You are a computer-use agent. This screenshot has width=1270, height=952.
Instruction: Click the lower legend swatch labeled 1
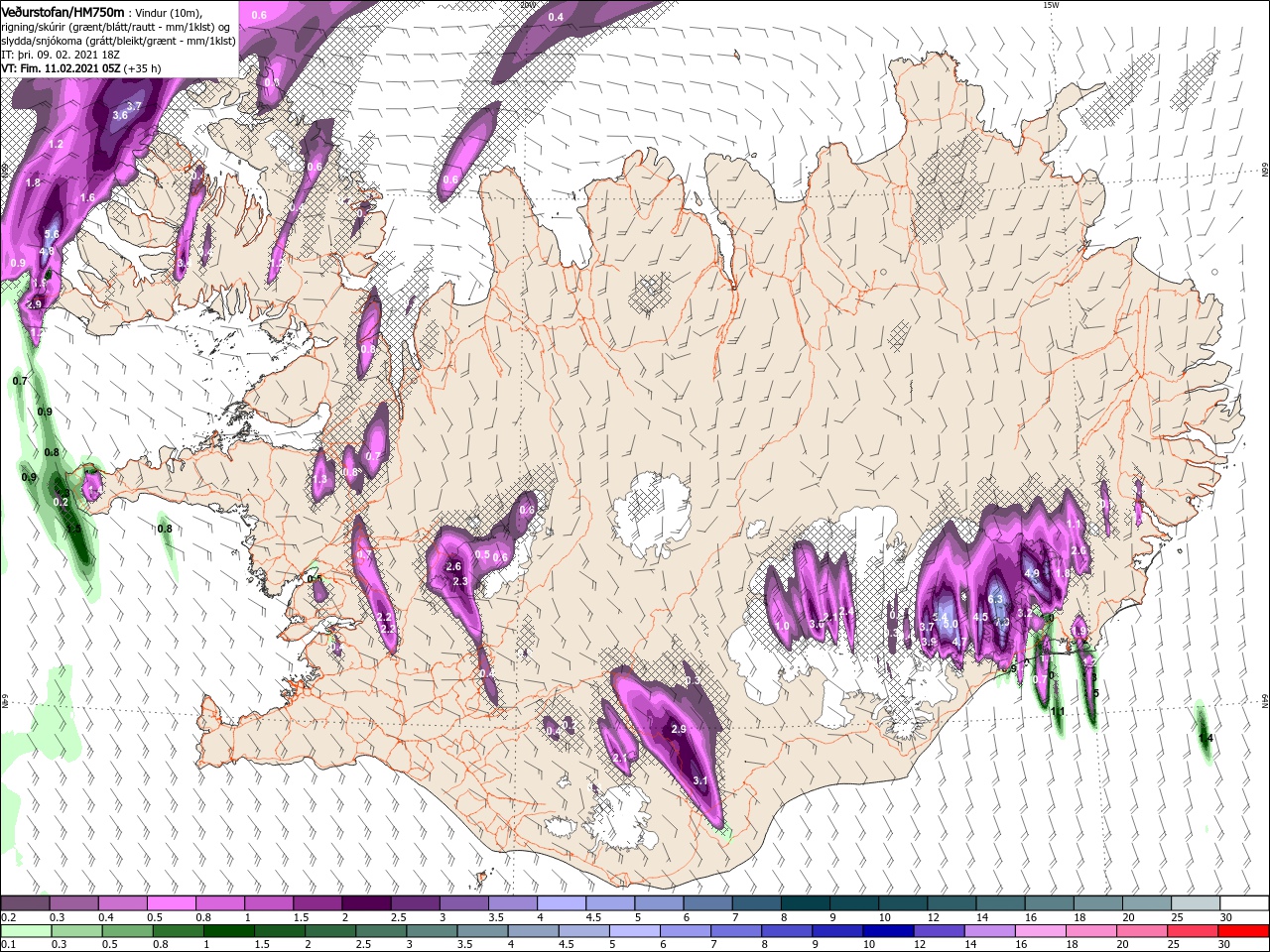(228, 931)
